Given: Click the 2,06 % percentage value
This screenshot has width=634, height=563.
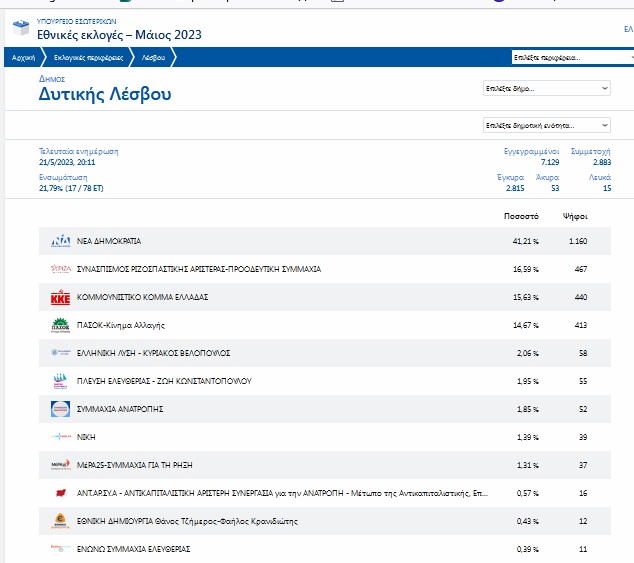Looking at the screenshot, I should point(528,353).
